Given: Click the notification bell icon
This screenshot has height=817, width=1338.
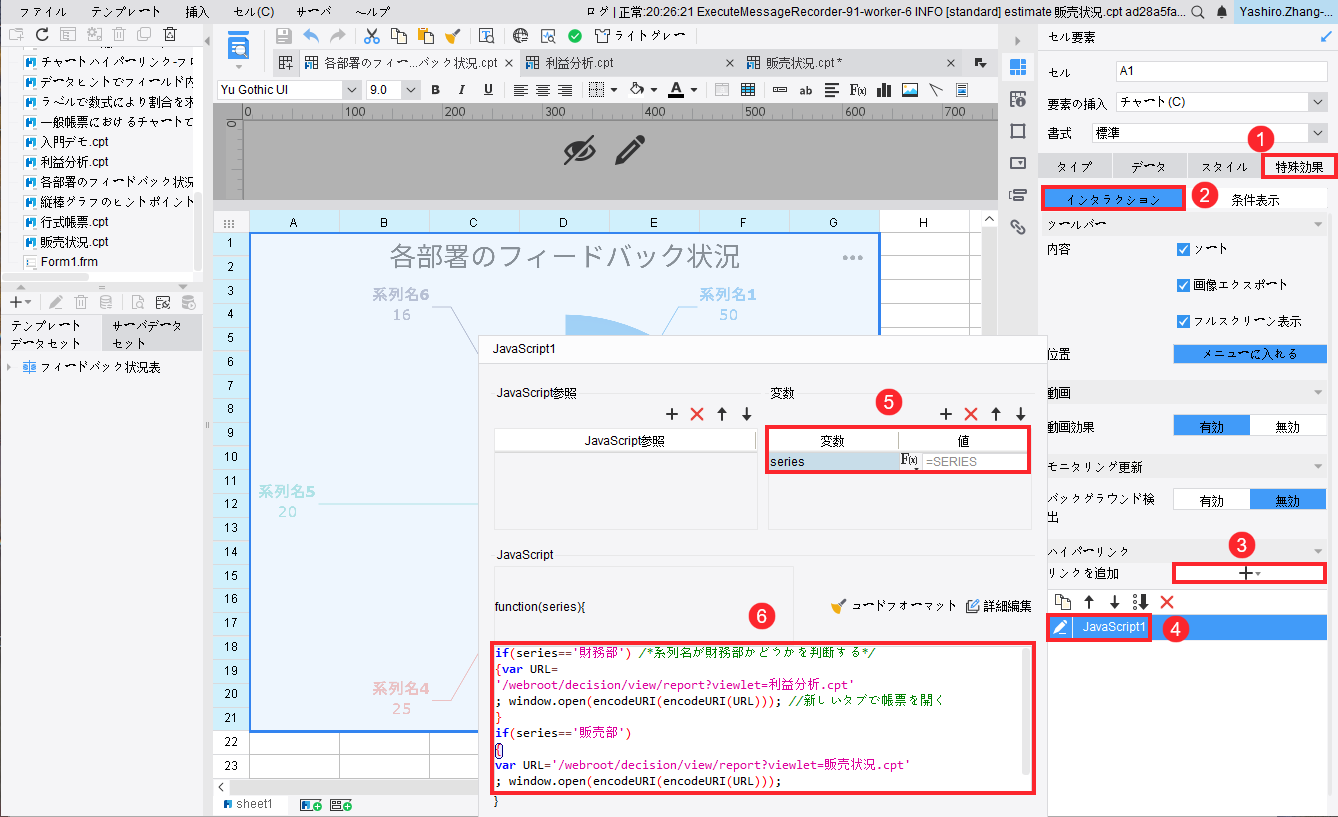Looking at the screenshot, I should (1222, 12).
